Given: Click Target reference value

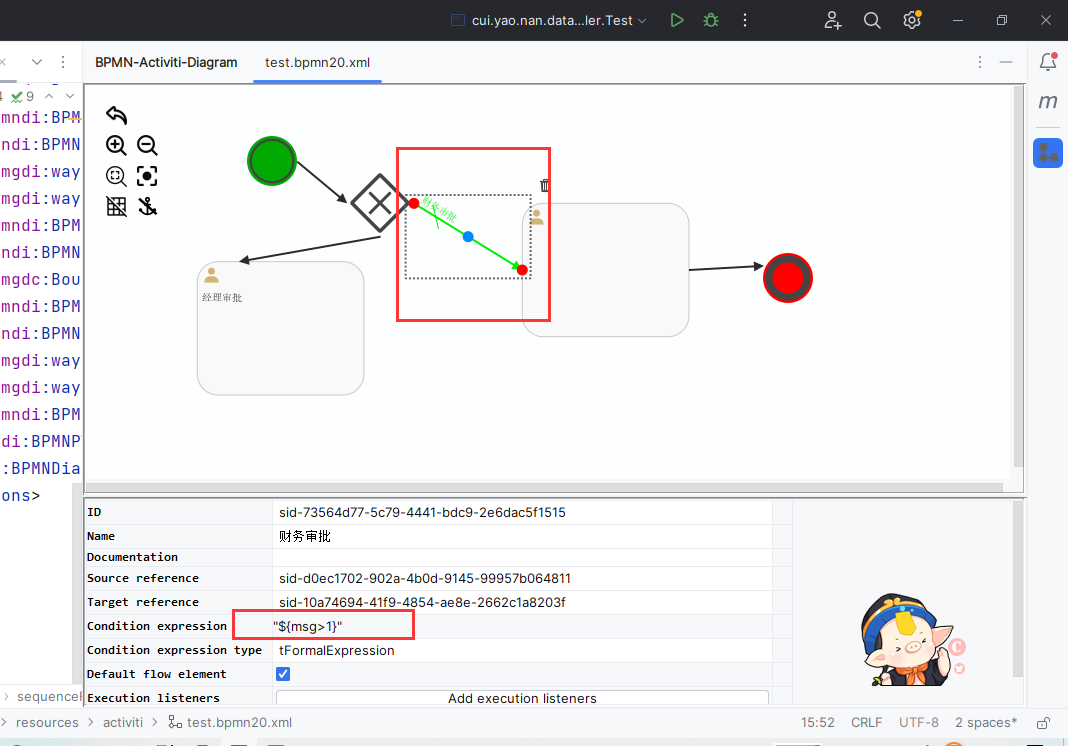Looking at the screenshot, I should click(x=522, y=602).
